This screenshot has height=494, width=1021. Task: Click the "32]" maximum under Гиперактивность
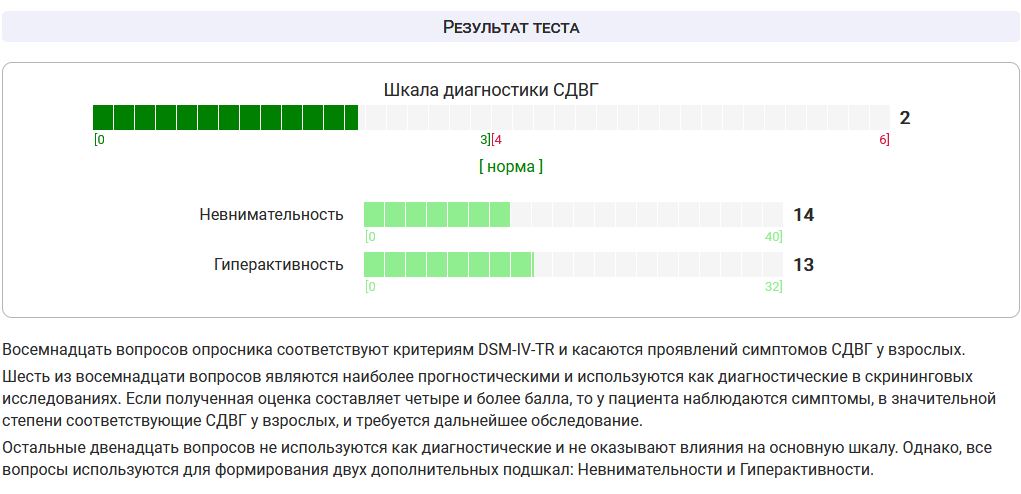click(x=773, y=287)
